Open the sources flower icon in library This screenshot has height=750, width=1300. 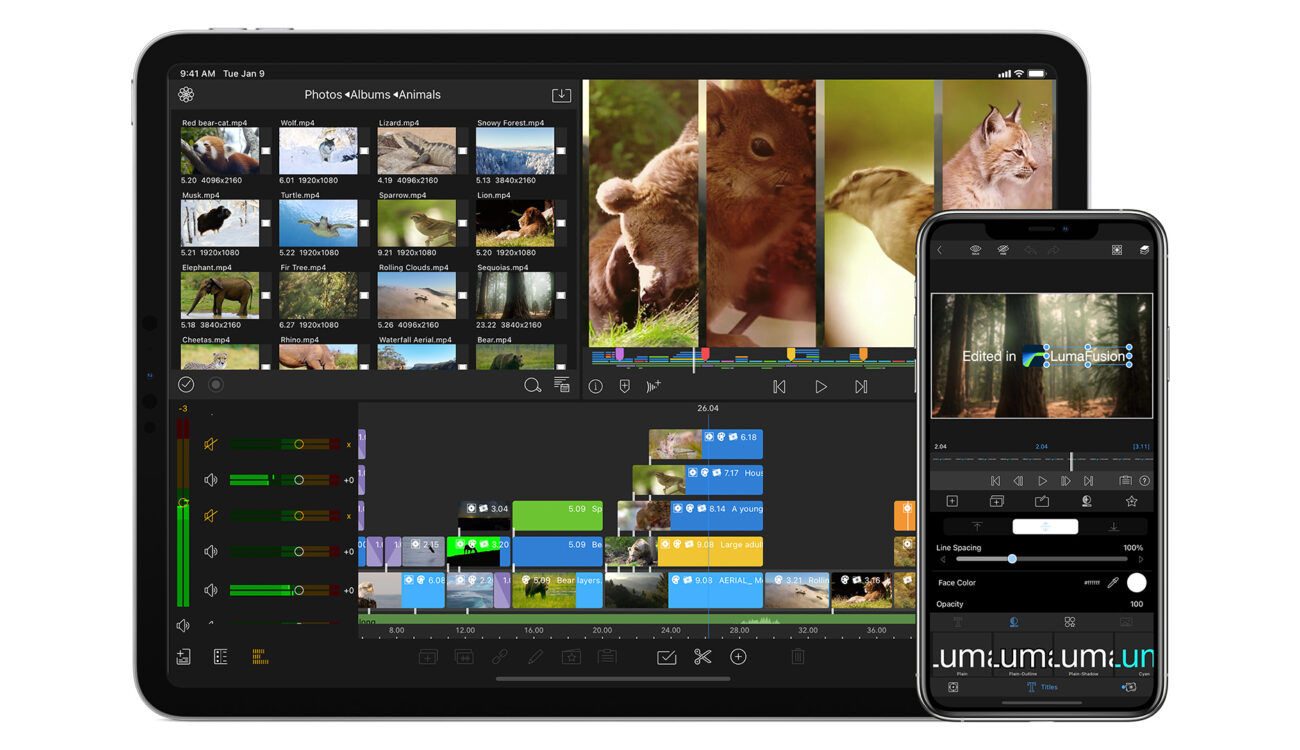coord(186,95)
